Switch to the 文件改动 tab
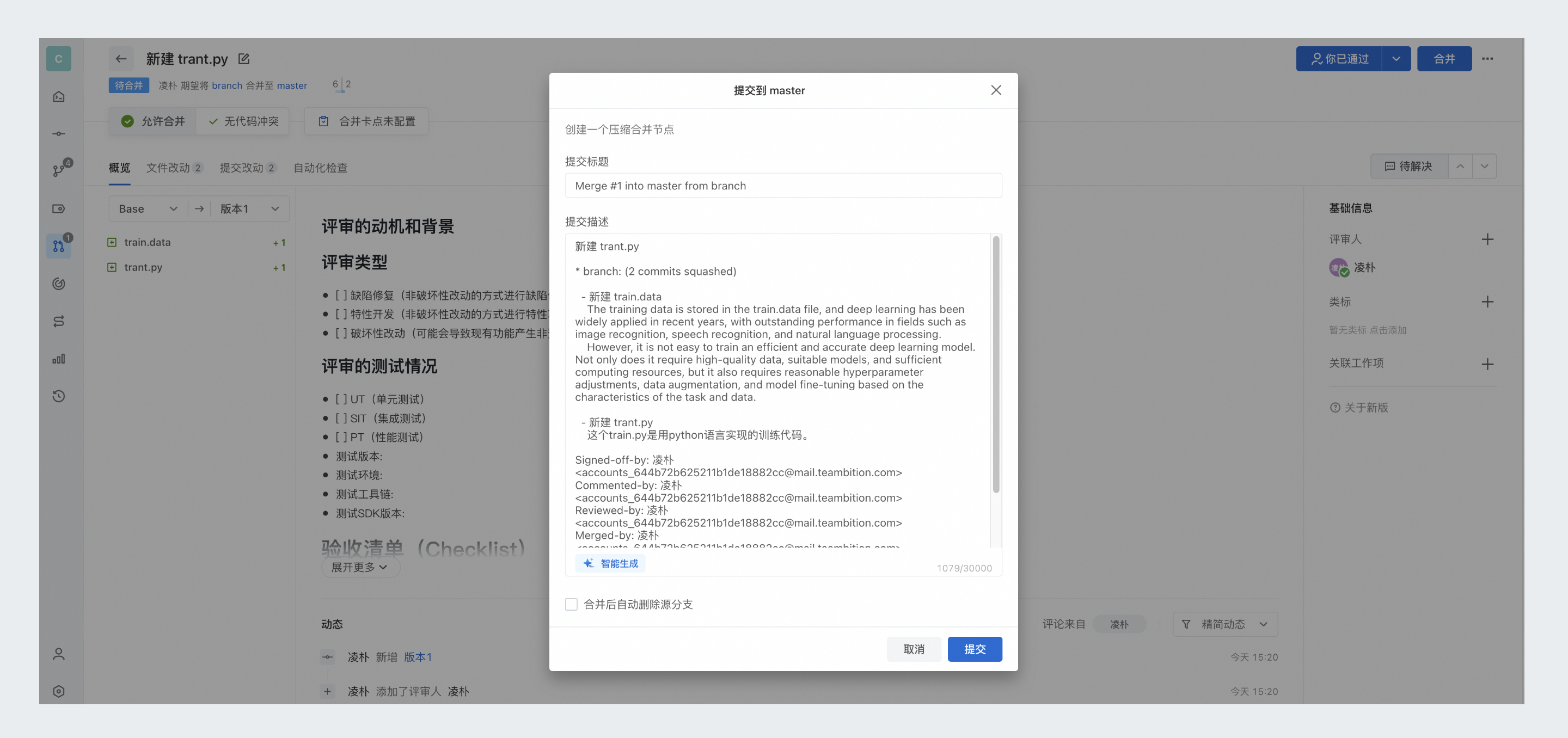This screenshot has height=738, width=1568. (x=174, y=167)
